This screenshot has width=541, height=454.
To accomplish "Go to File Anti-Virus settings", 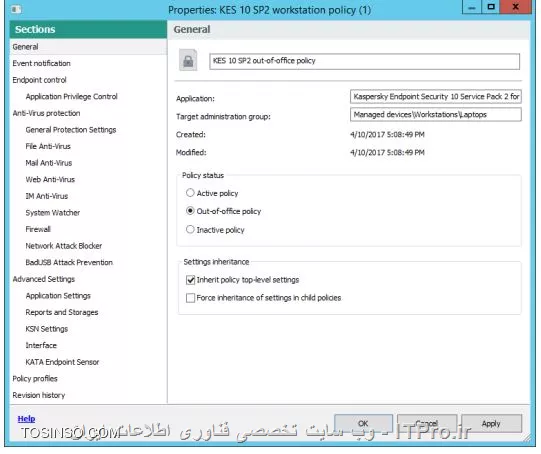I will pyautogui.click(x=48, y=146).
